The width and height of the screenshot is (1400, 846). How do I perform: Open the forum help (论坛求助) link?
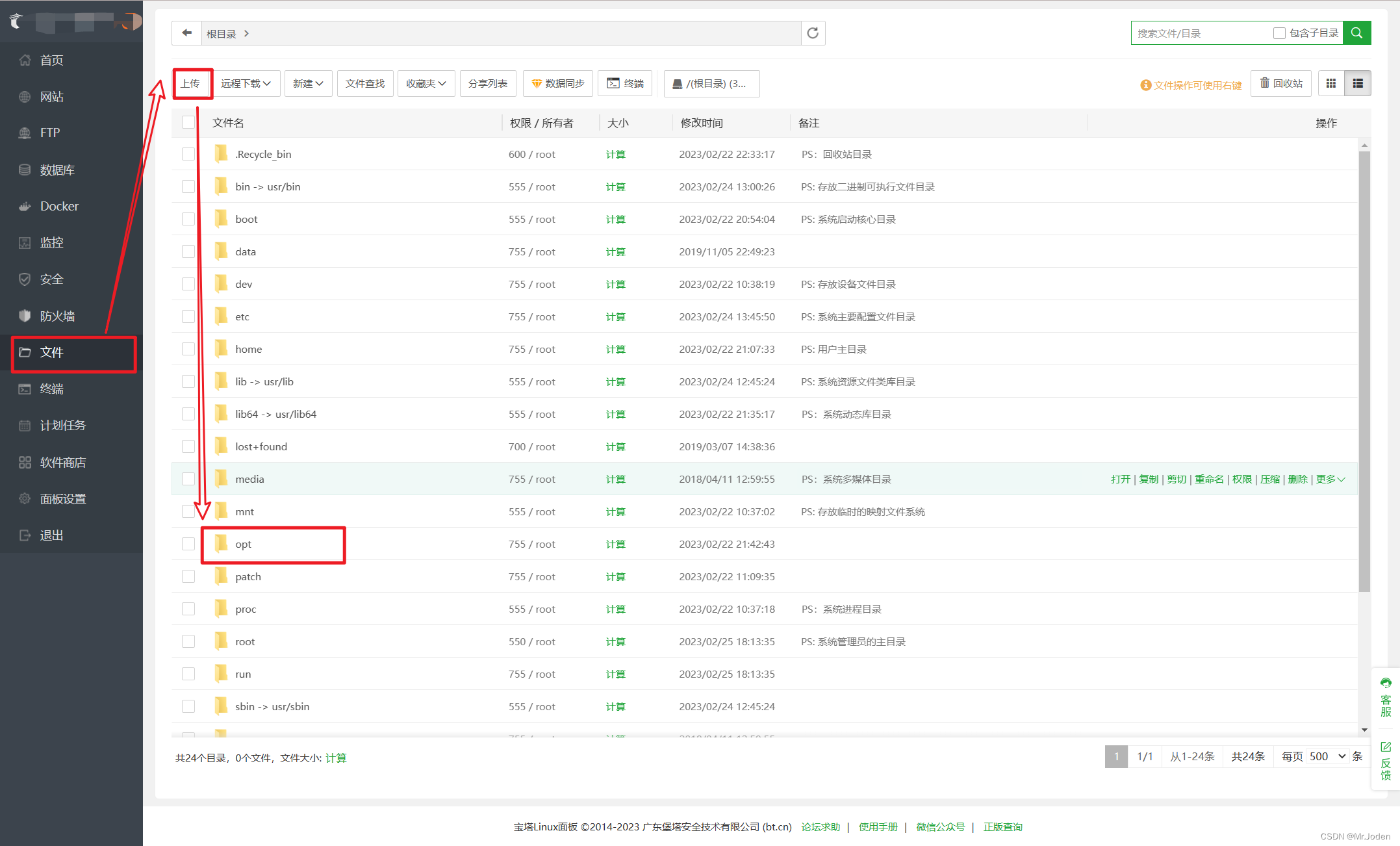[821, 827]
